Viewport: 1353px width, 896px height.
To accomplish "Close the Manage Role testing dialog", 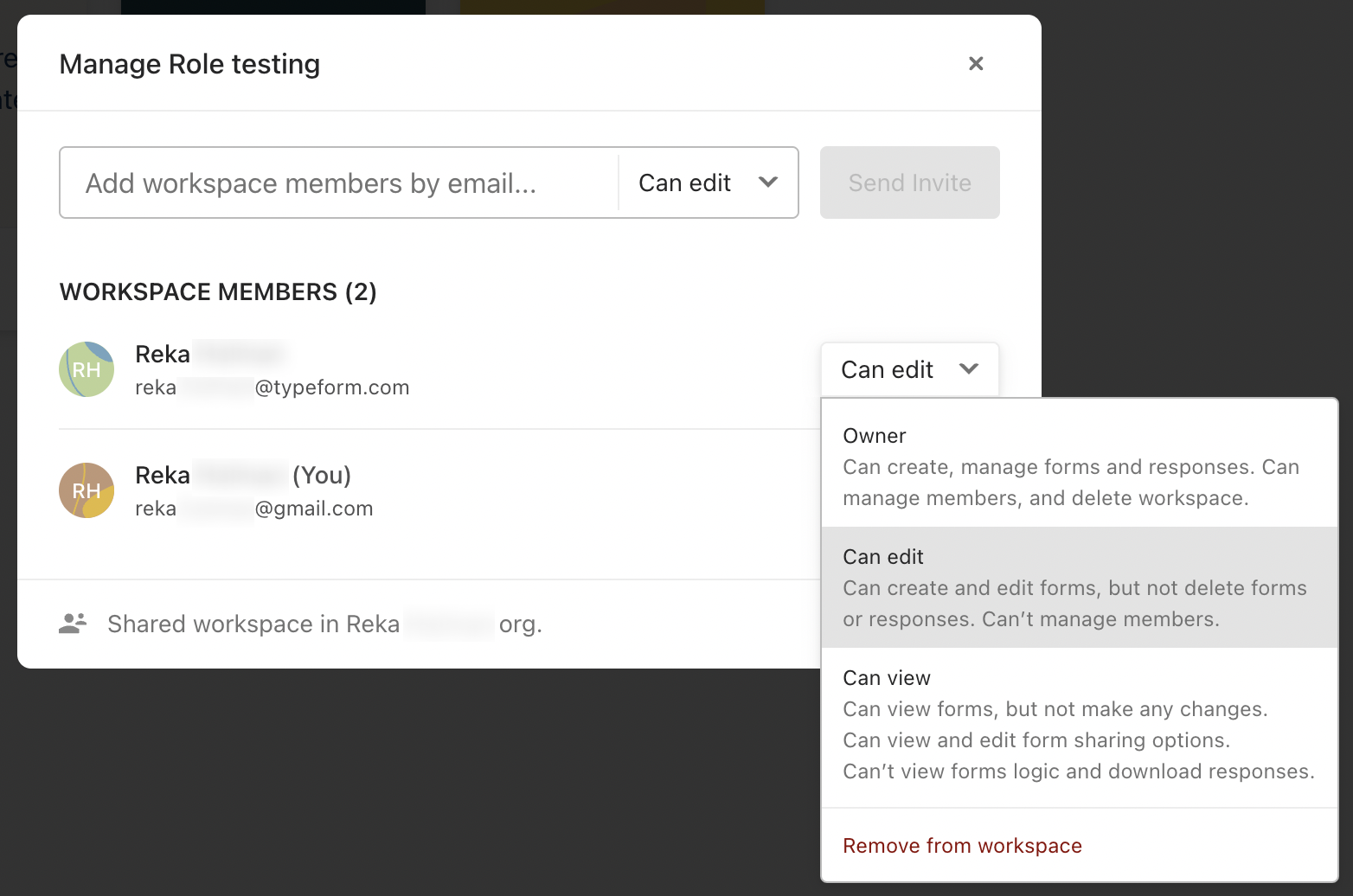I will click(976, 63).
